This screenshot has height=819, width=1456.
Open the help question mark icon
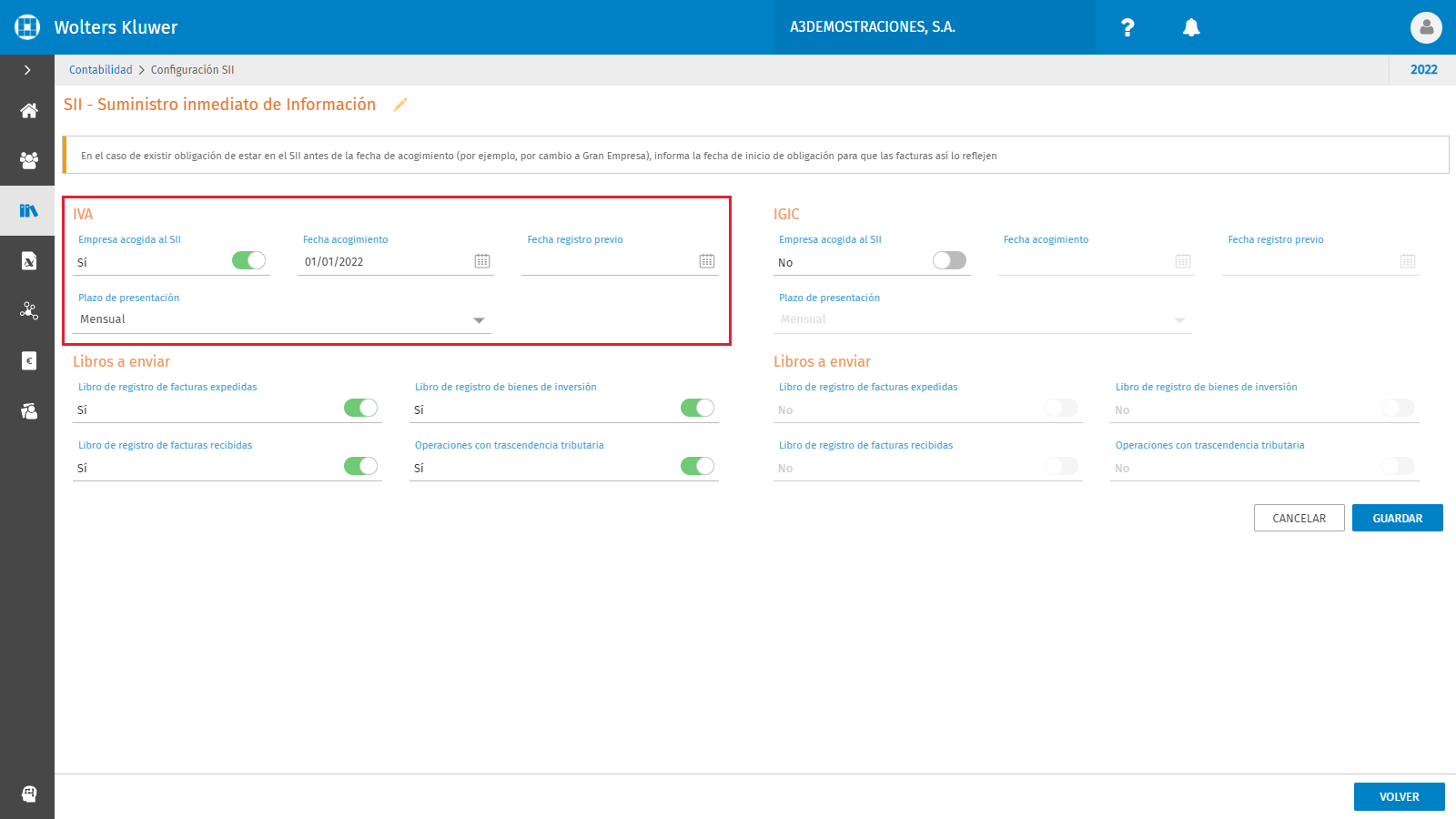(1127, 27)
